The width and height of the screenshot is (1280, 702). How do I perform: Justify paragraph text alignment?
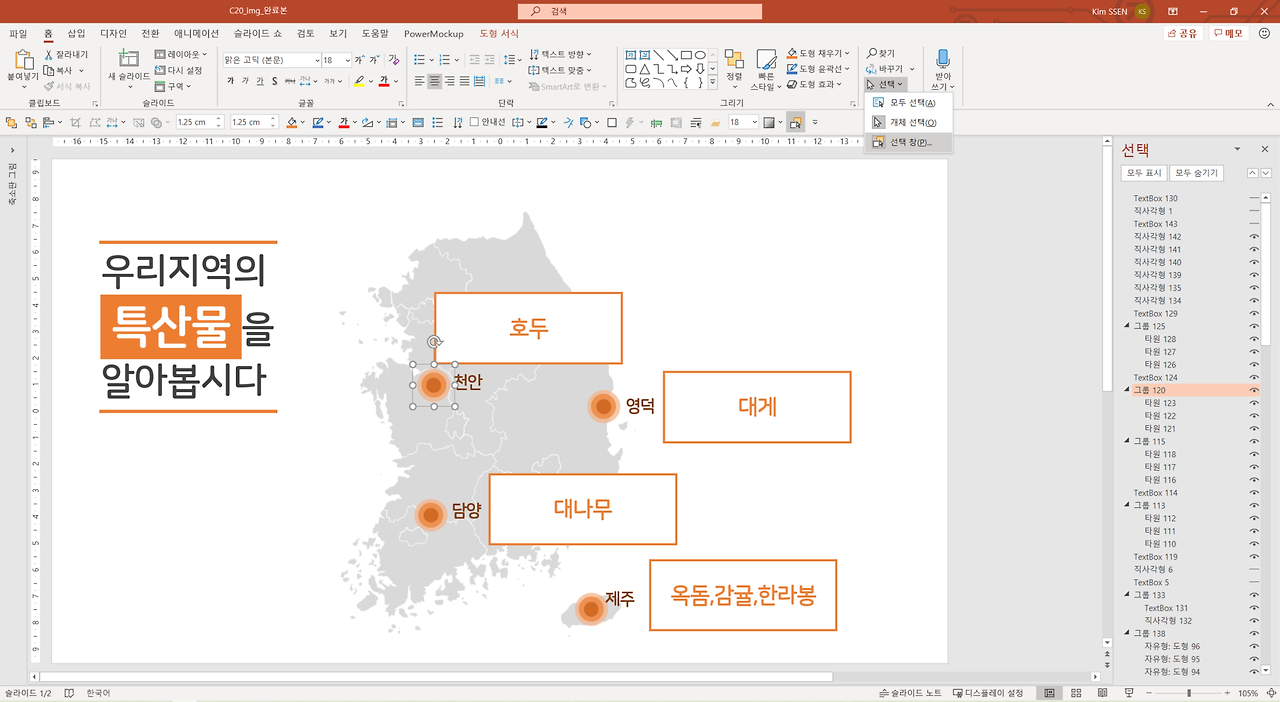tap(465, 81)
